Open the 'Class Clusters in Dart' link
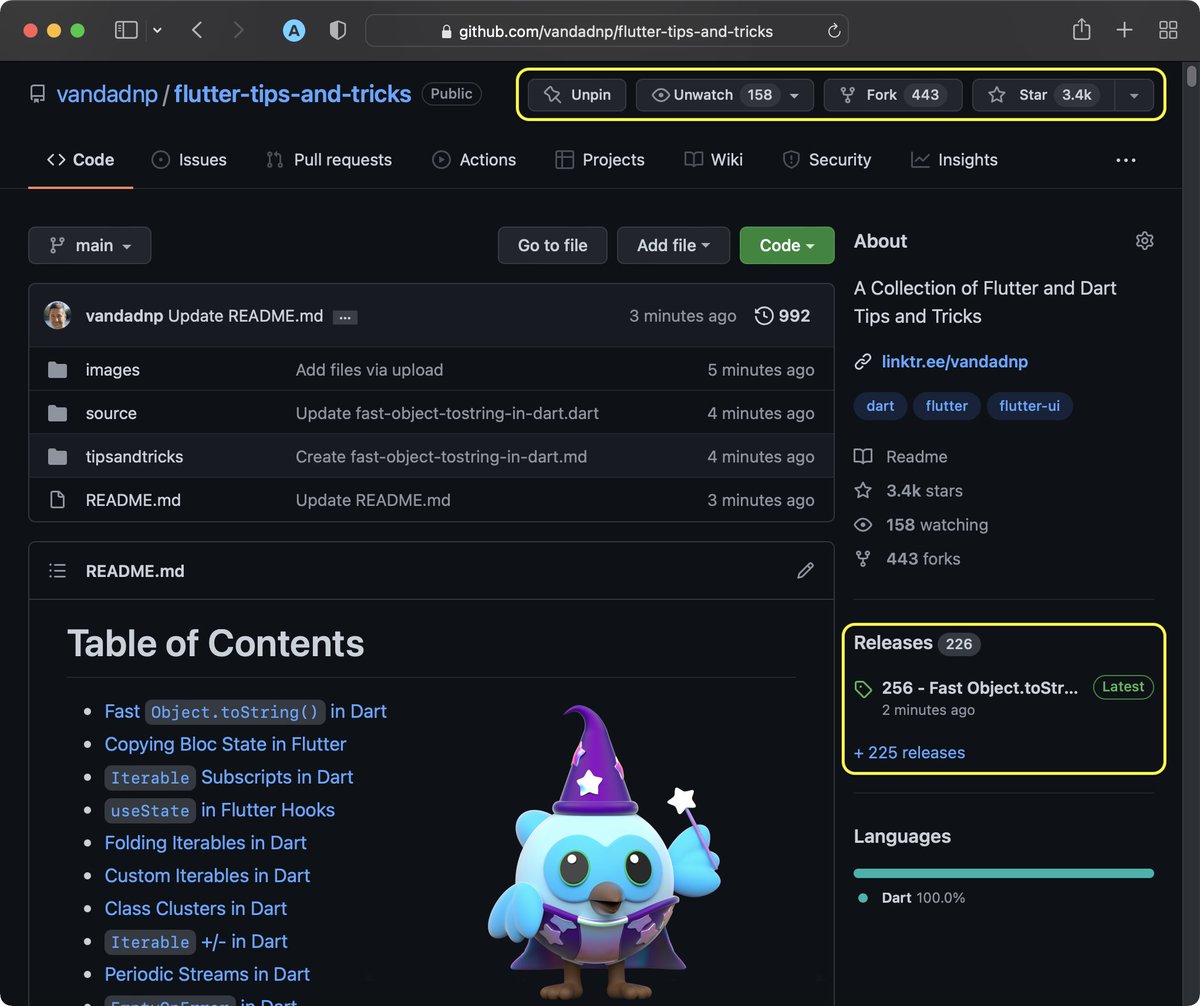 [195, 909]
